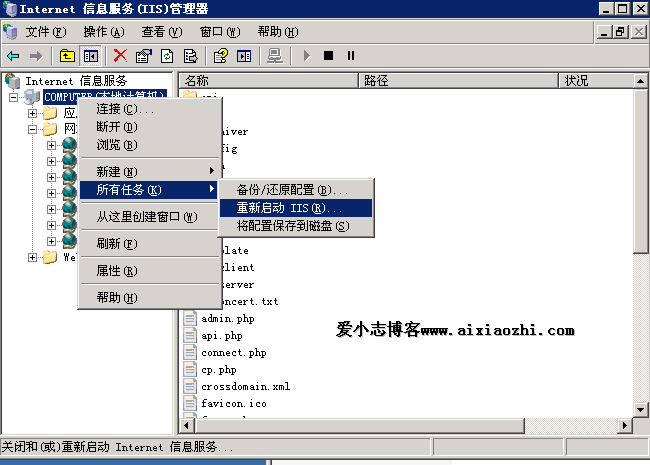Screen dimensions: 650x465
Task: Click the Pause service button
Action: (x=351, y=56)
